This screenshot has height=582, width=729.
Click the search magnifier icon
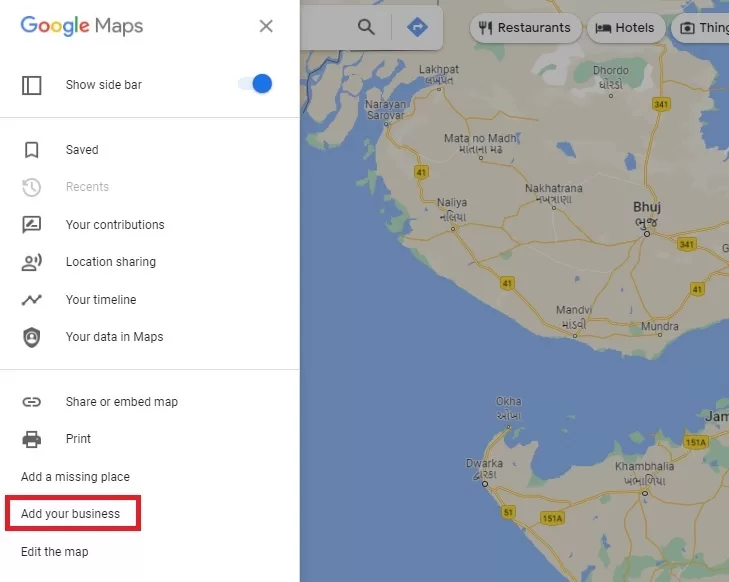coord(366,27)
